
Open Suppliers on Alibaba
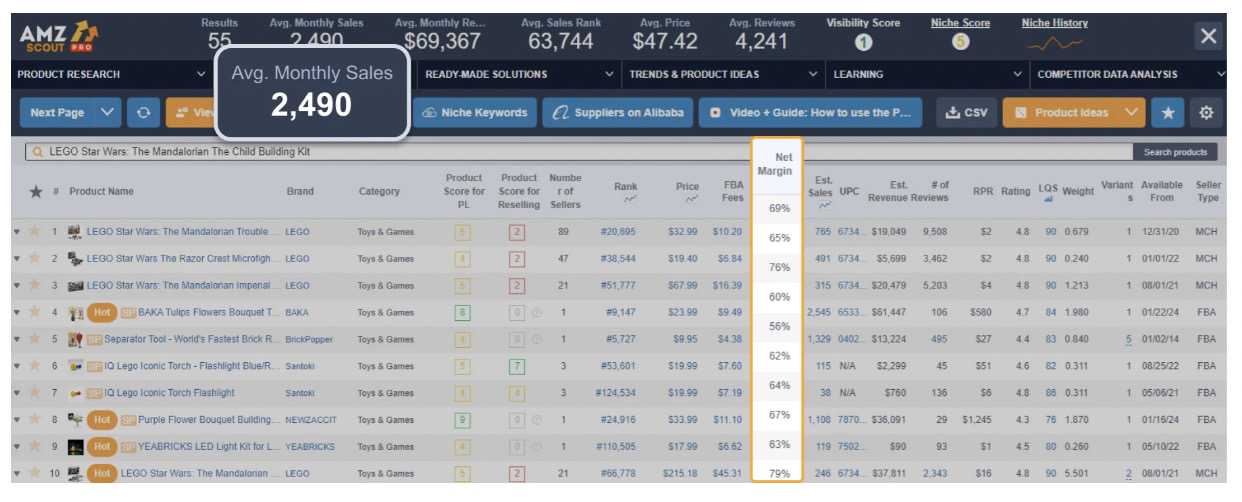point(619,113)
